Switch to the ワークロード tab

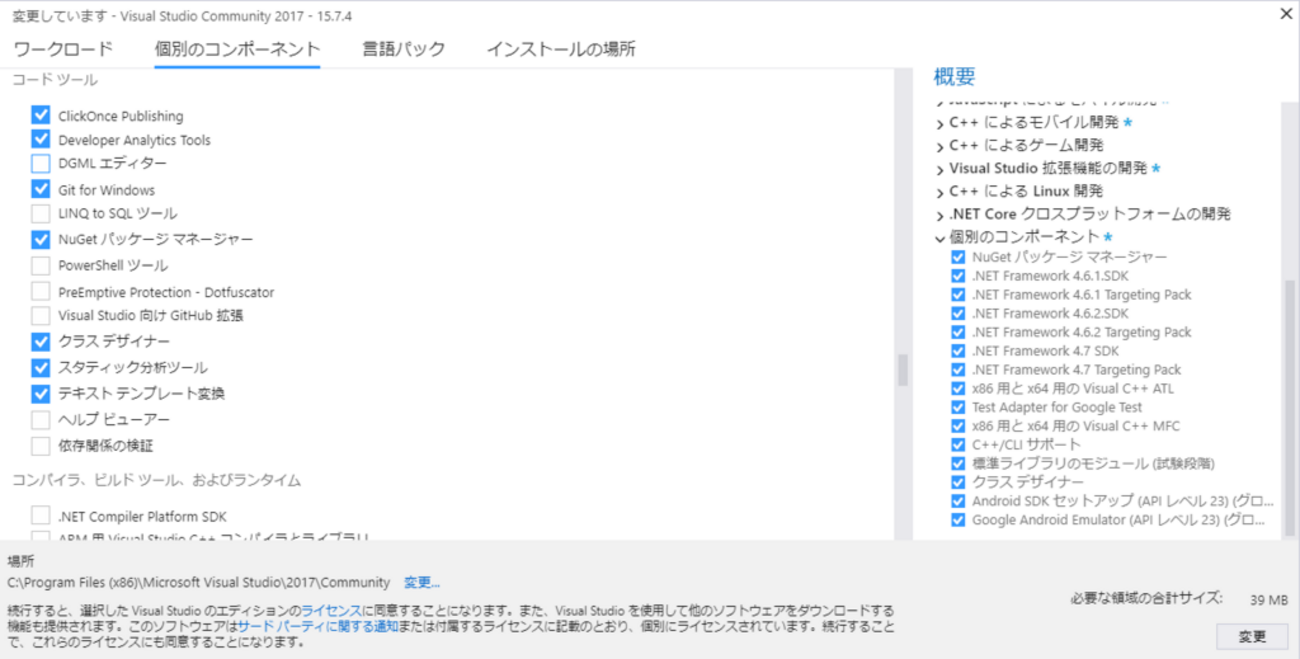pyautogui.click(x=63, y=49)
